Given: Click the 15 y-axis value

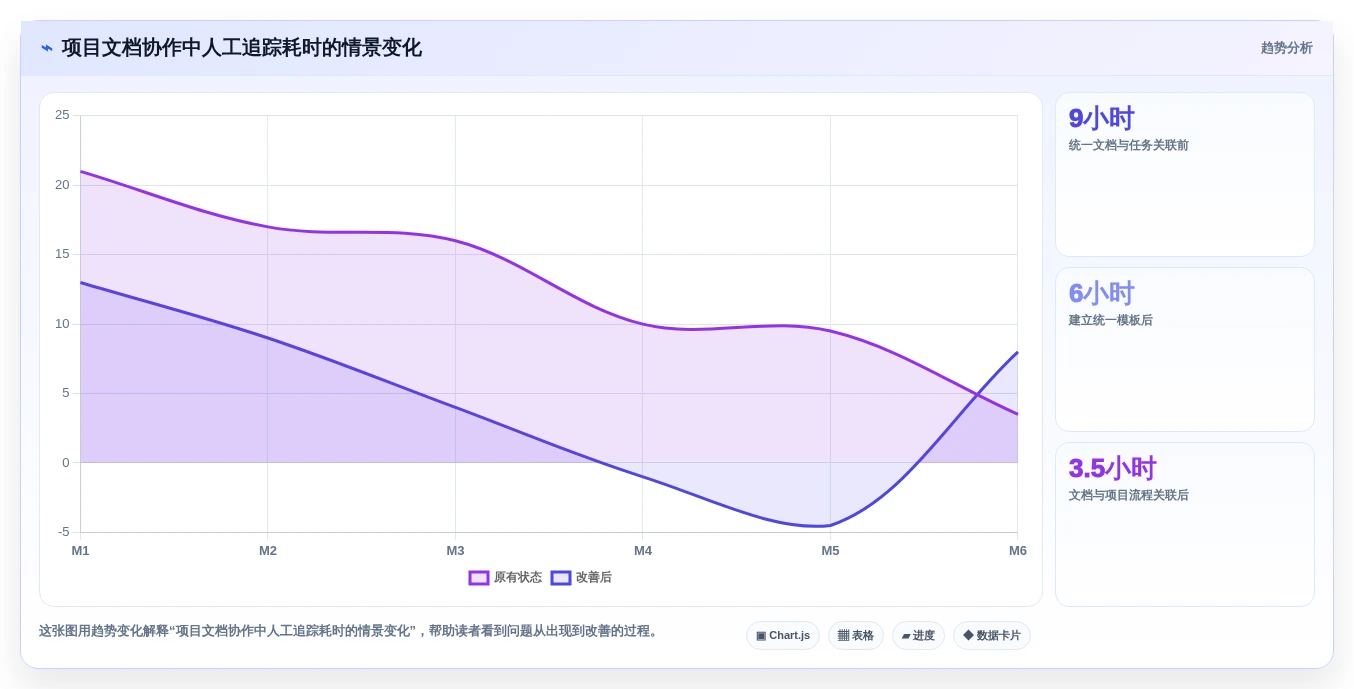Looking at the screenshot, I should pos(62,254).
